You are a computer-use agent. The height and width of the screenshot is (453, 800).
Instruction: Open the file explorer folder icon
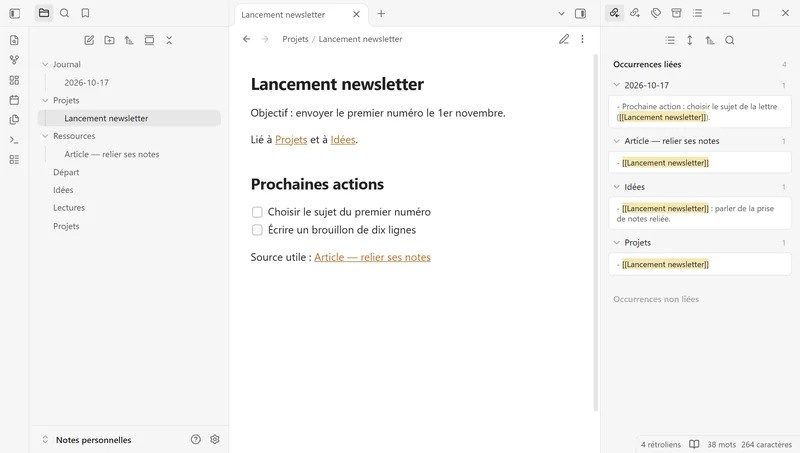point(44,13)
